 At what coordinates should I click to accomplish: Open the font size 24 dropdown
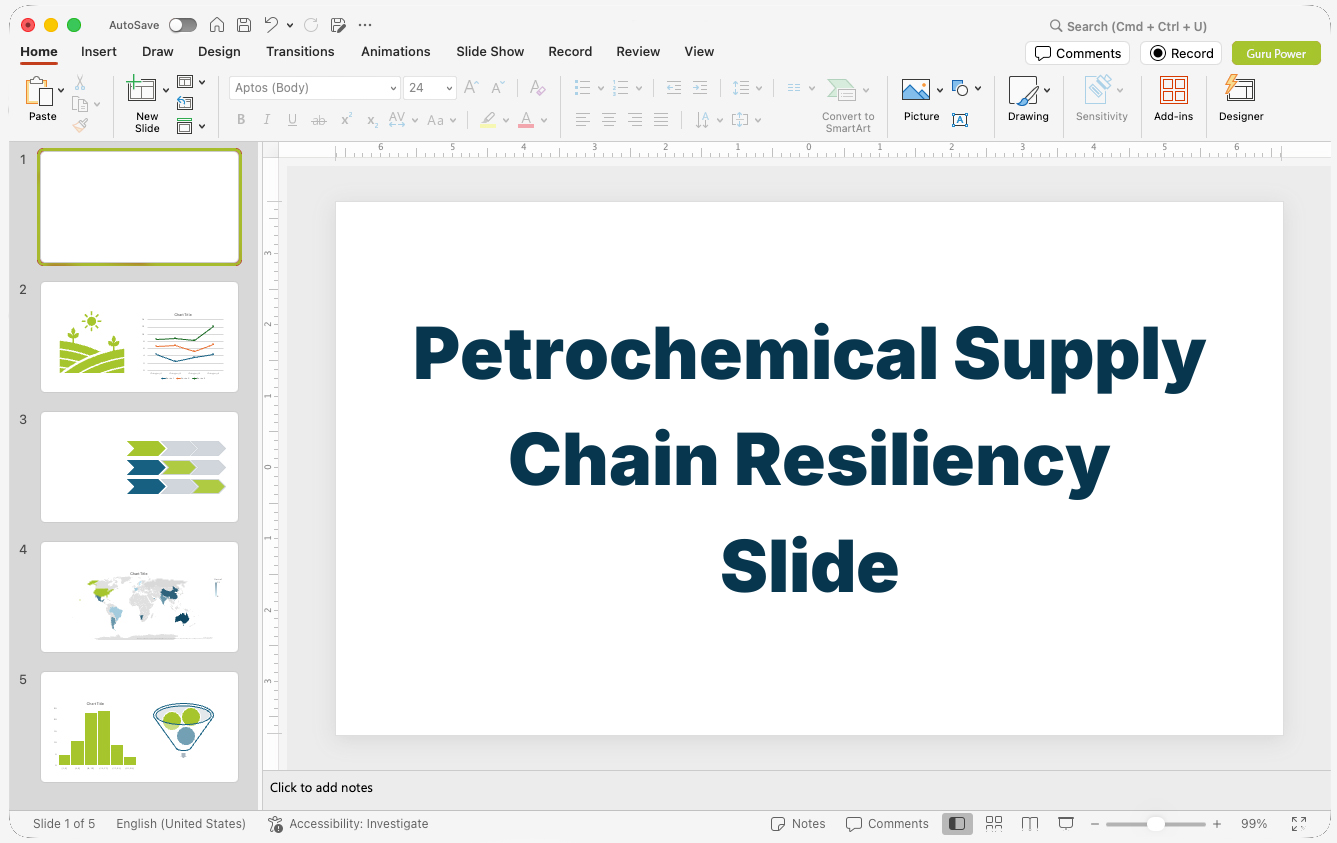point(430,88)
